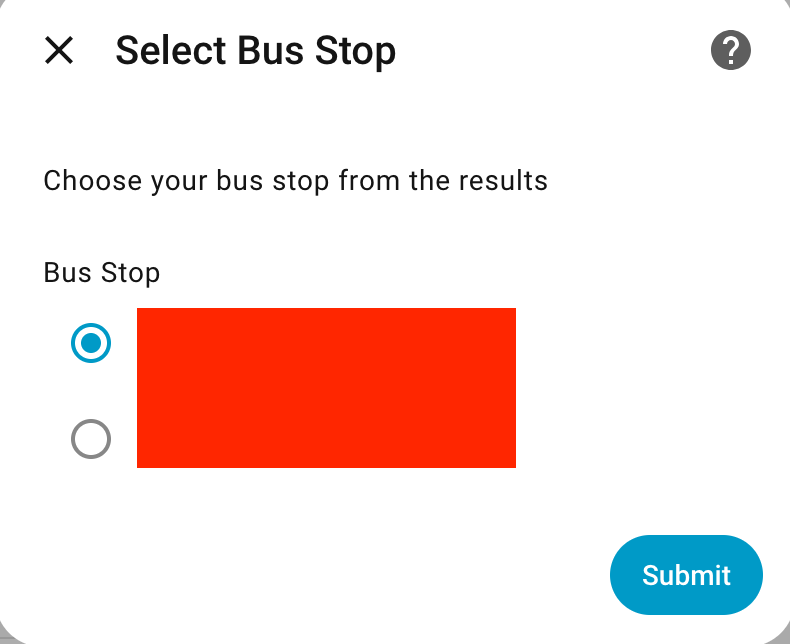Click the "Bus Stop" field label
790x644 pixels.
click(102, 272)
